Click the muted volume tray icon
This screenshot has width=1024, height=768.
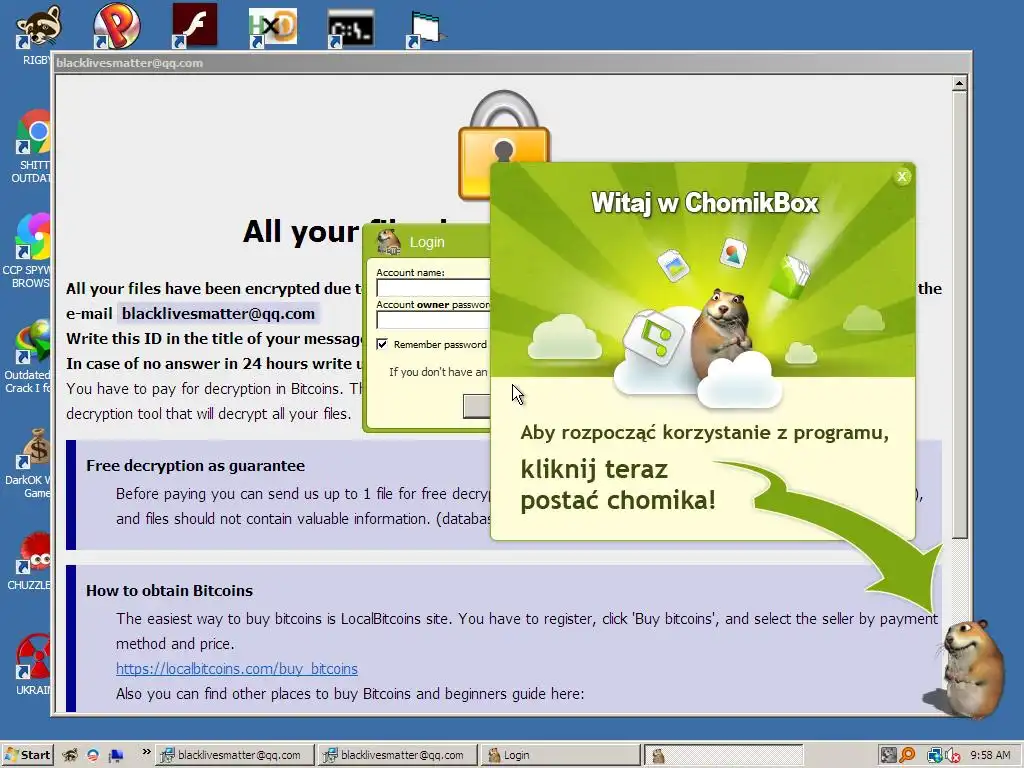coord(952,756)
